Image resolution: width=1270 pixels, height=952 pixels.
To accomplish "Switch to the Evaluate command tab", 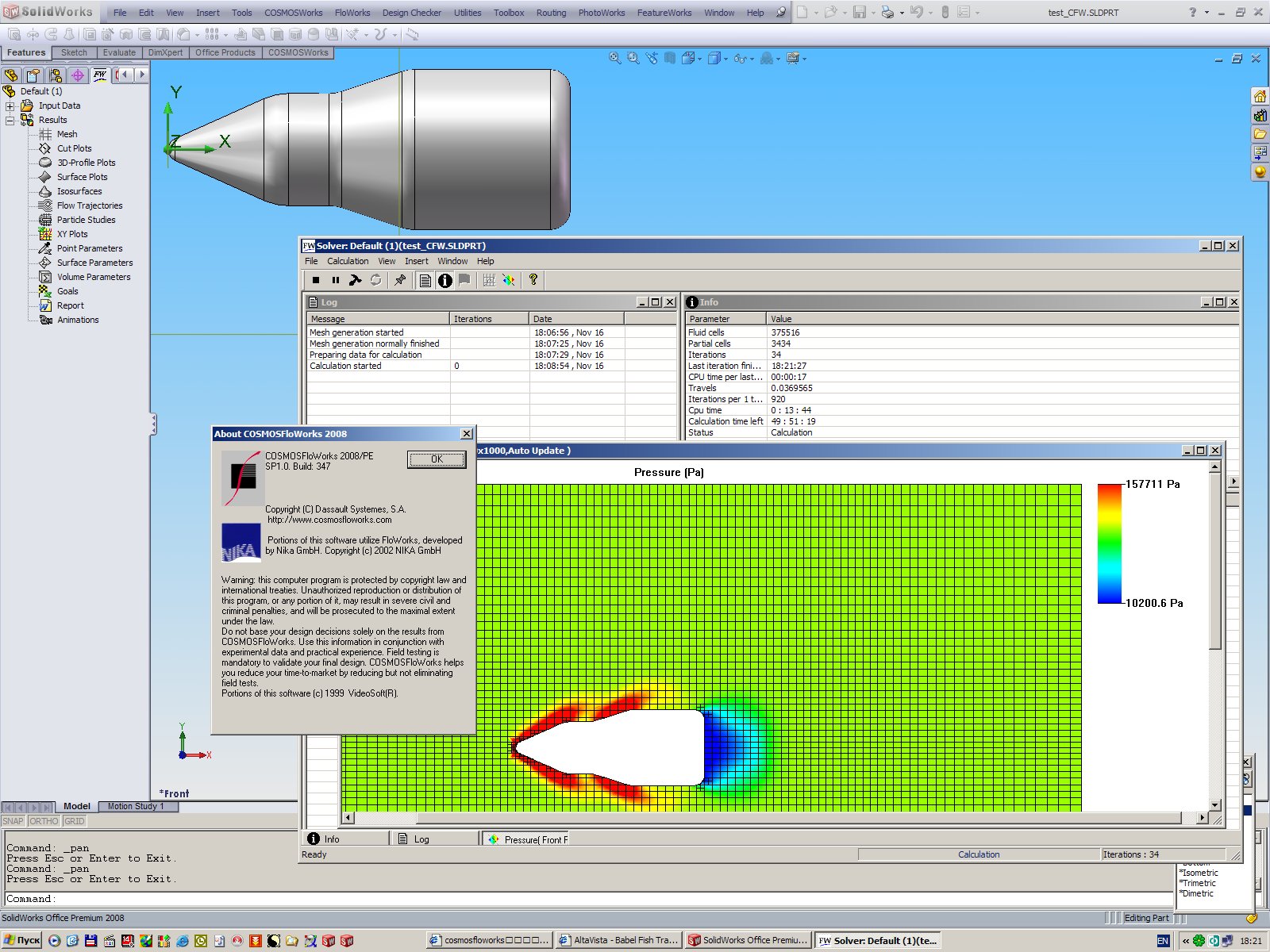I will click(119, 52).
